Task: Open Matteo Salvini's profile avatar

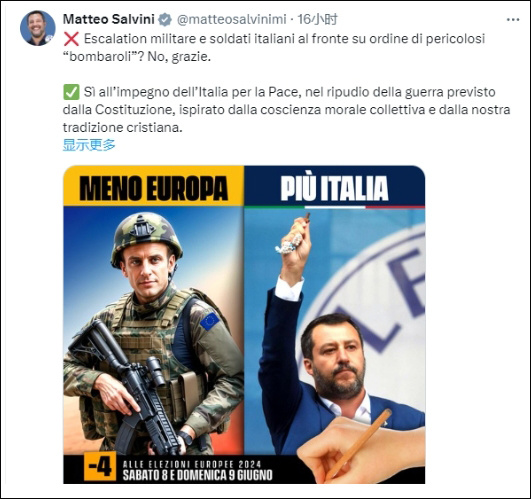Action: tap(38, 28)
